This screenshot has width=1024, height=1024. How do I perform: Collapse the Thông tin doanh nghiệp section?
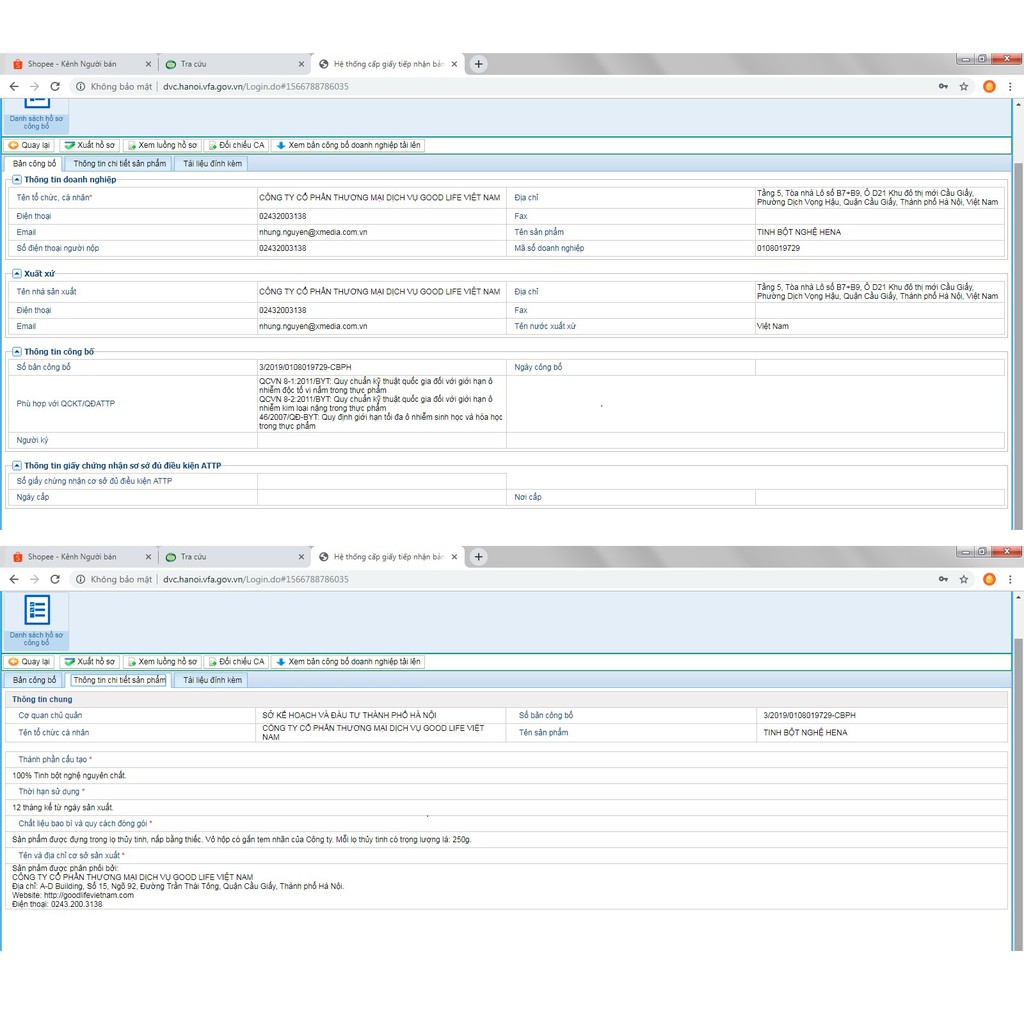click(x=17, y=180)
